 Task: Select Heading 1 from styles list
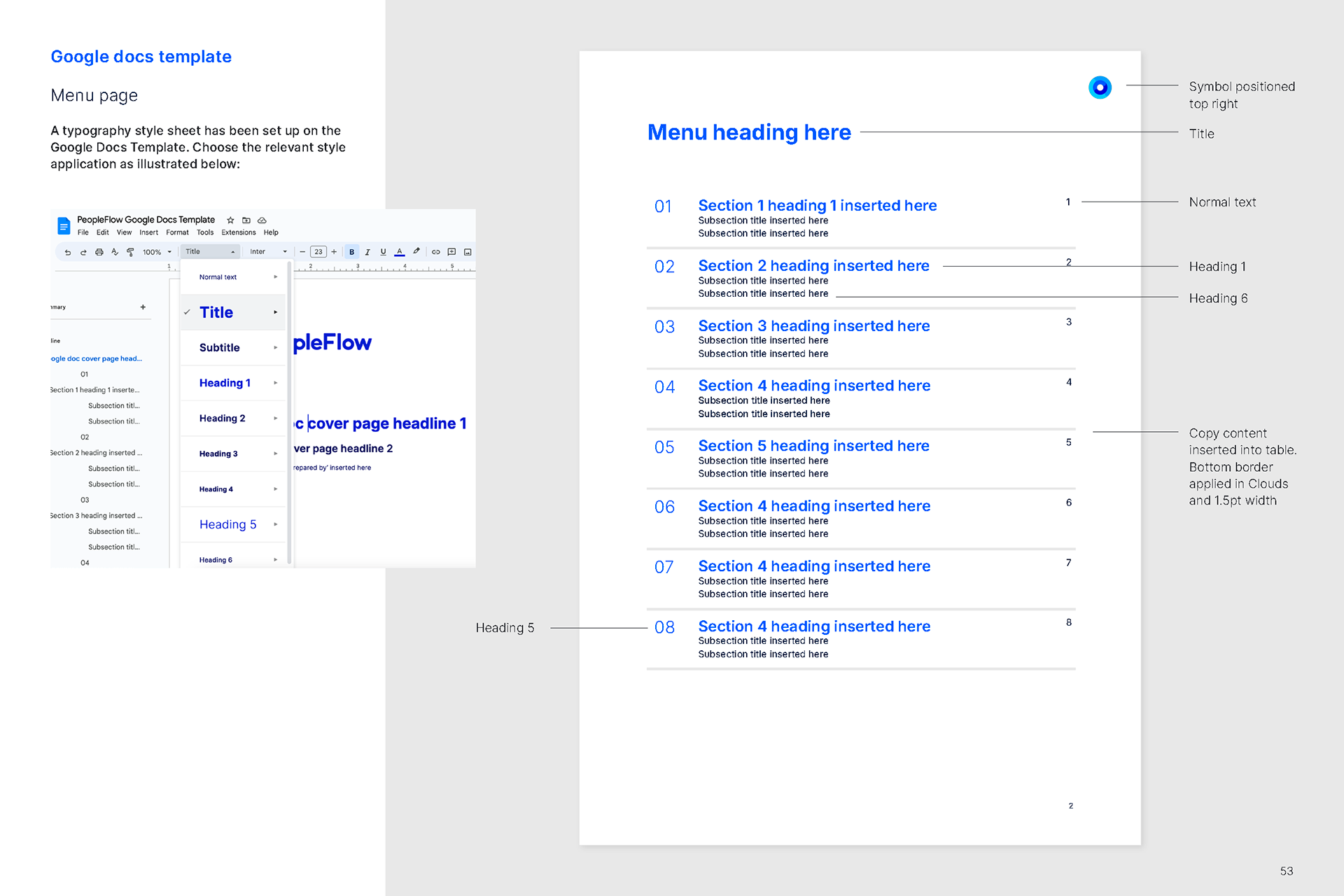coord(225,383)
